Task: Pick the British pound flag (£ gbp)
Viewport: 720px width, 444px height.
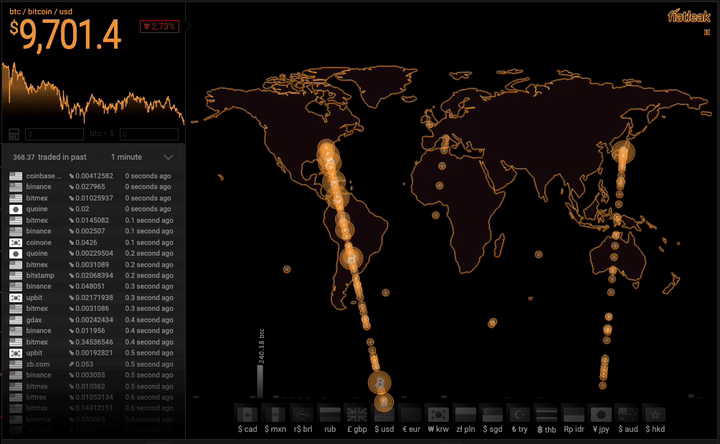Action: [x=355, y=413]
